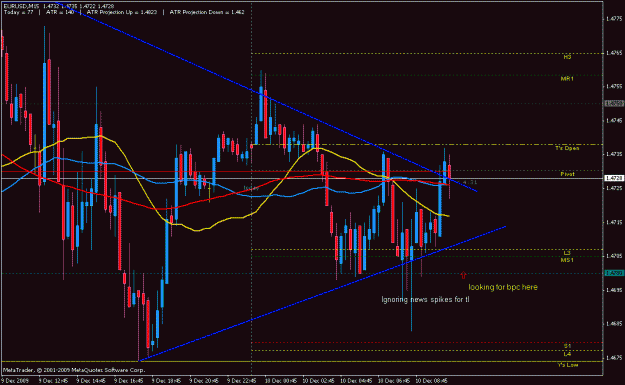Click the 1.4675 price scale label
This screenshot has height=385, width=625.
(x=614, y=358)
